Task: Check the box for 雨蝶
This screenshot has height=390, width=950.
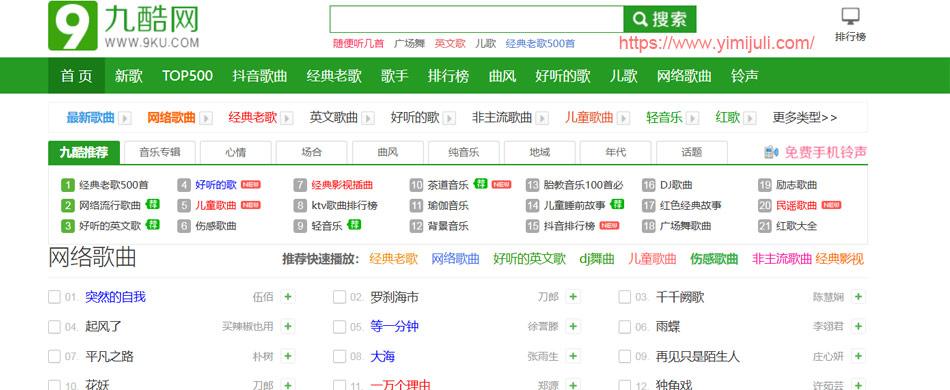Action: (x=625, y=326)
